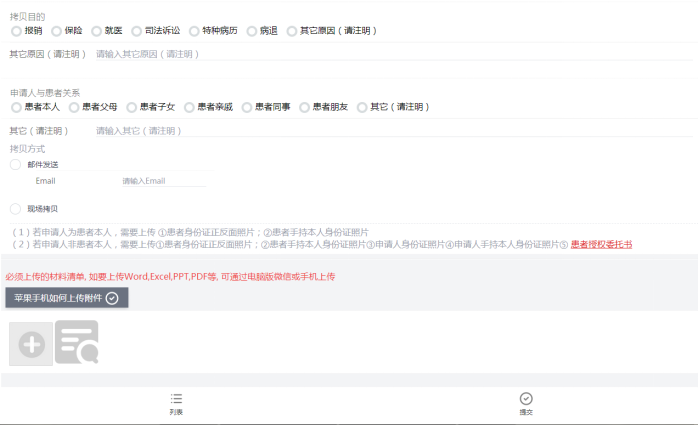
Task: Select 邮件发送 copy method
Action: click(15, 164)
